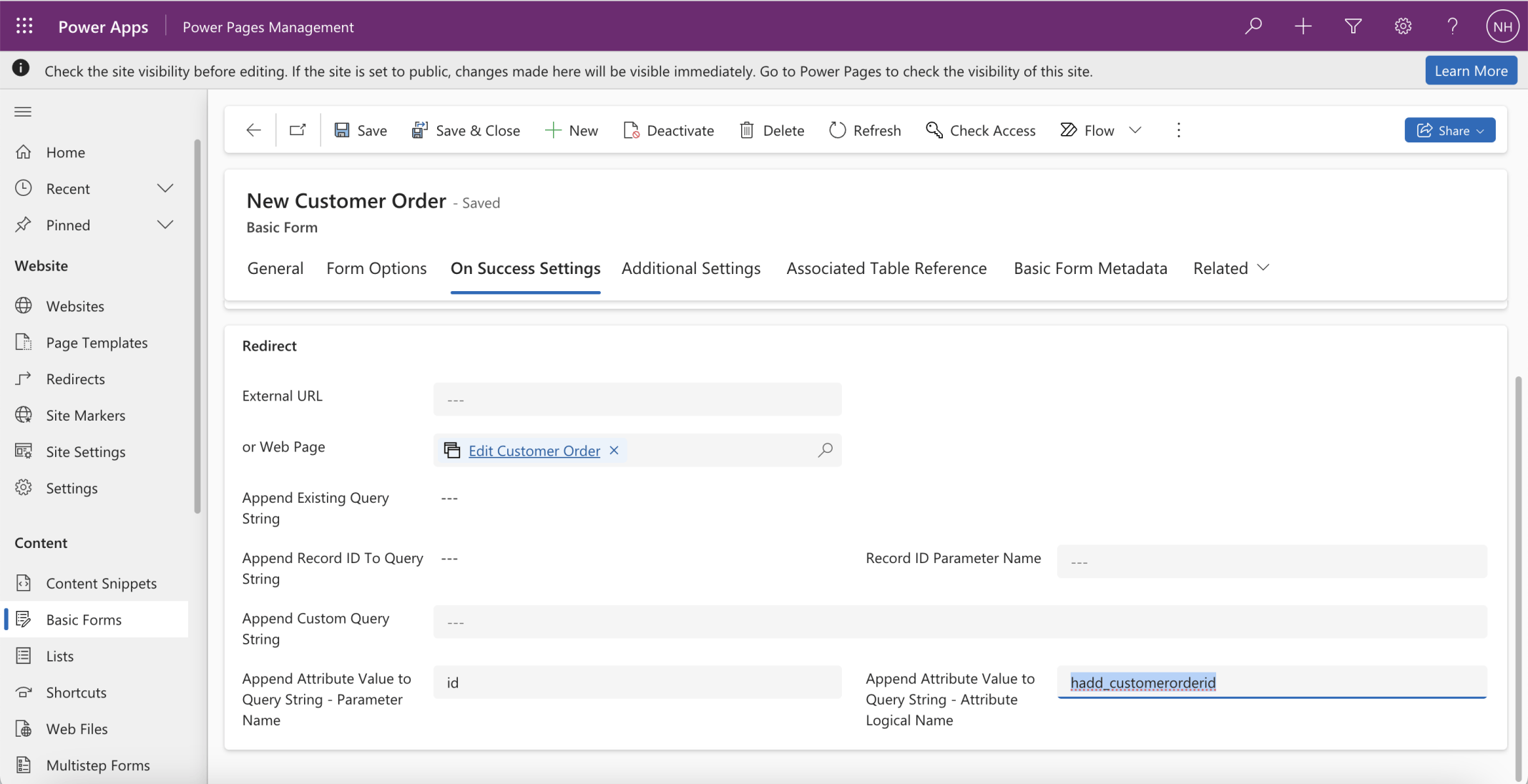Expand the Recent navigation group

(165, 189)
